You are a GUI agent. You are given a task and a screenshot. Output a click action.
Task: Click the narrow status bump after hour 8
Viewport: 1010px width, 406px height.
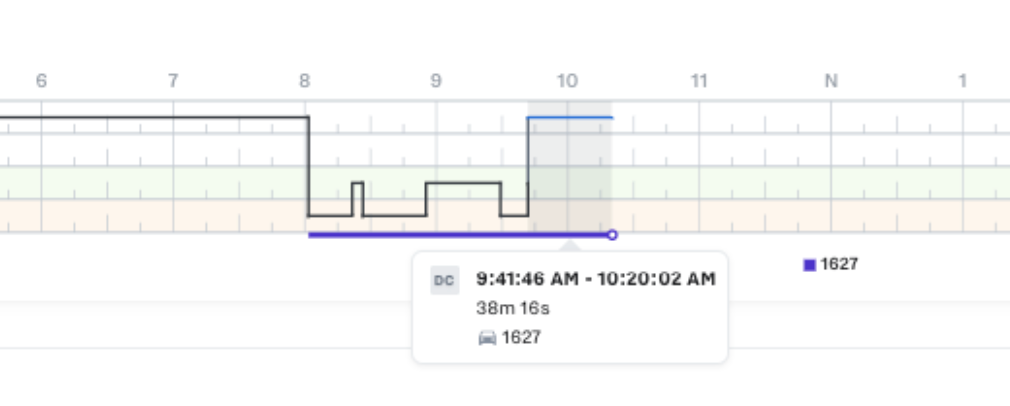coord(357,198)
